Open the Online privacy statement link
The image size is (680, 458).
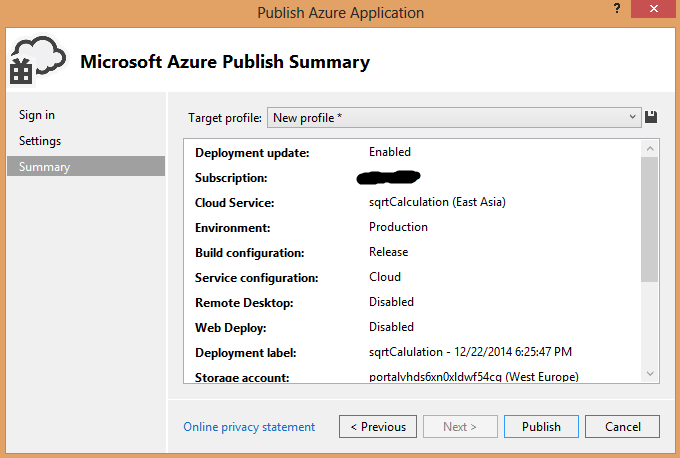(x=249, y=427)
